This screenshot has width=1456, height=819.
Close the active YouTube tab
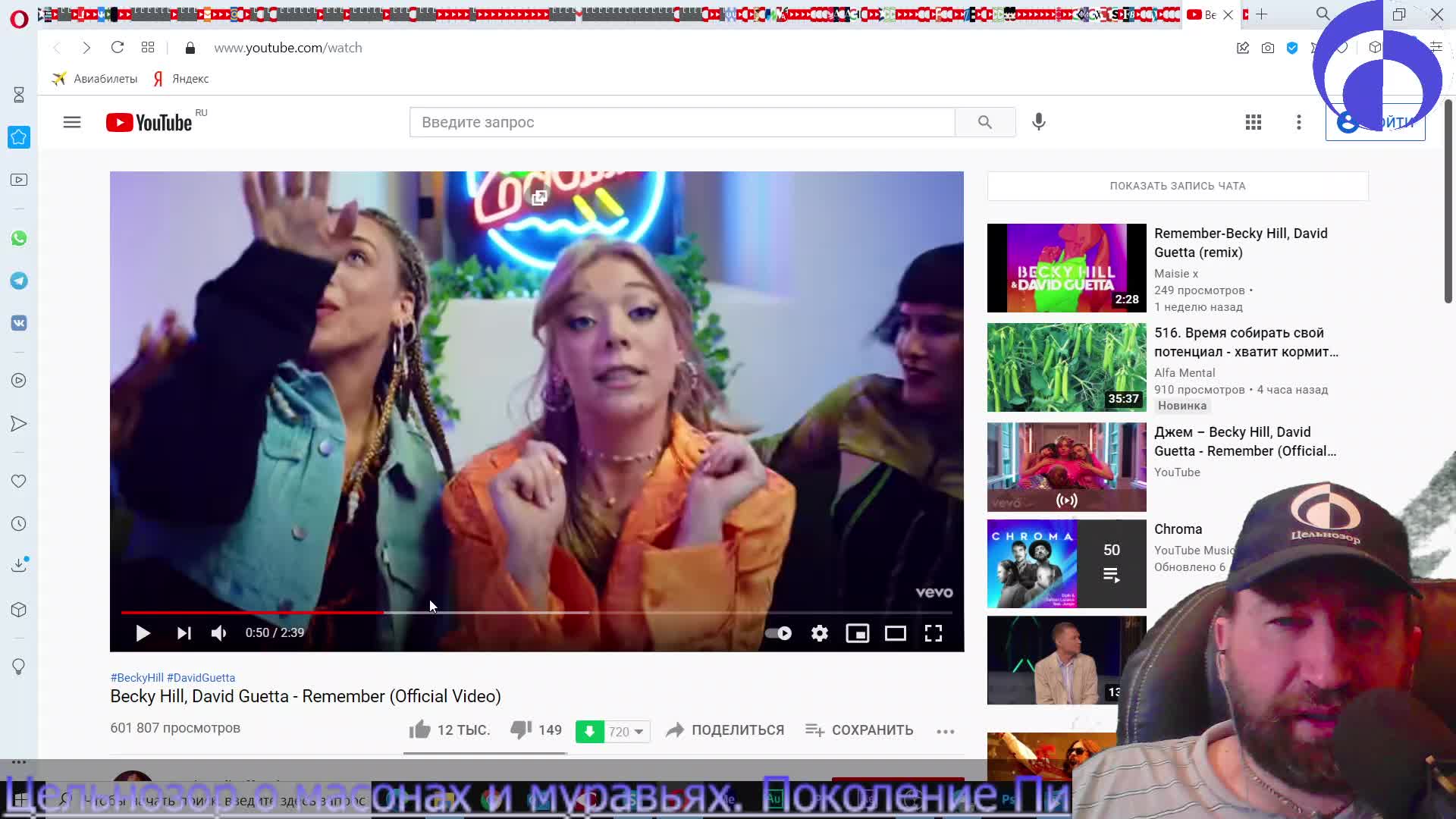[x=1228, y=14]
